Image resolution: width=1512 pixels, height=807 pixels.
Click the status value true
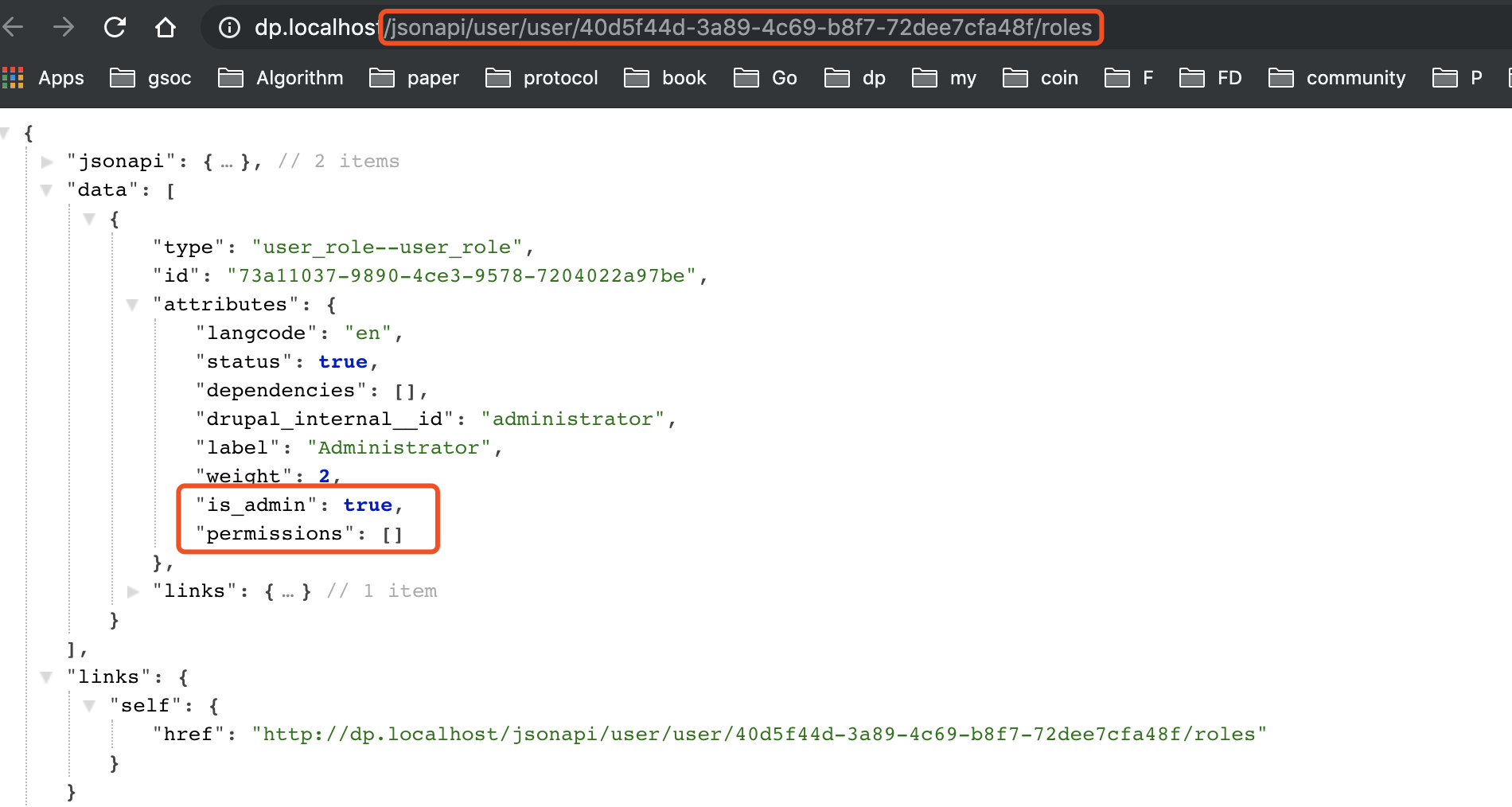tap(343, 362)
